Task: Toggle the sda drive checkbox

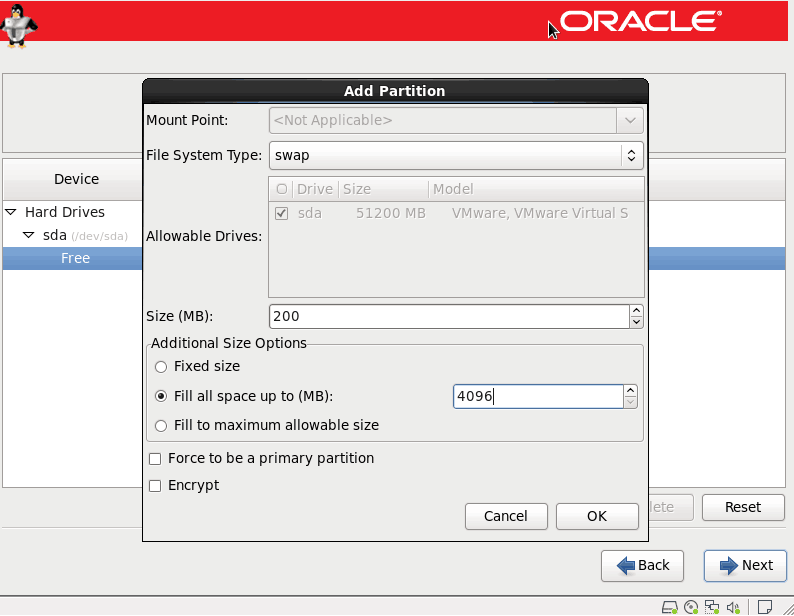Action: (x=282, y=213)
